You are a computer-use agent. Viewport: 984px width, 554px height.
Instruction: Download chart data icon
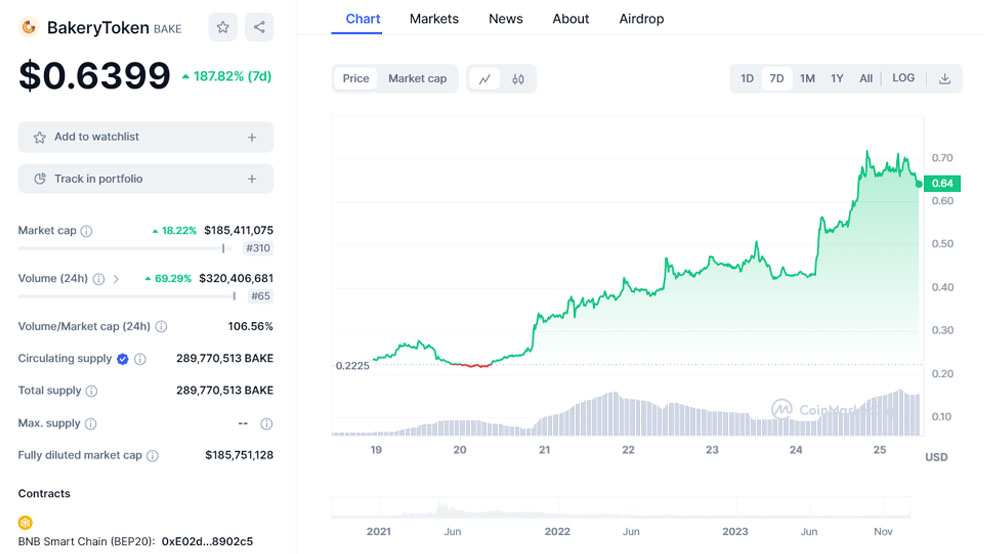[x=944, y=79]
